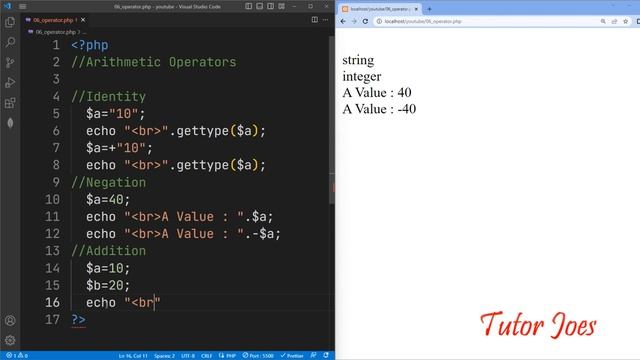This screenshot has width=640, height=360.
Task: Open the Run and Debug view
Action: pos(10,82)
